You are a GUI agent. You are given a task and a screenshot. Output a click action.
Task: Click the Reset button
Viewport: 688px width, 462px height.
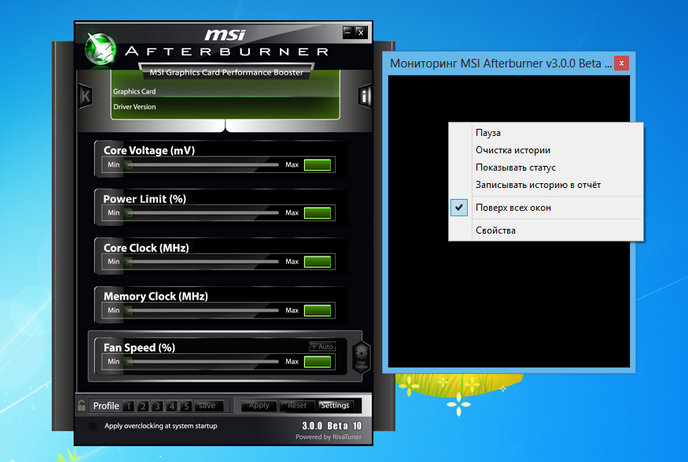[x=297, y=405]
